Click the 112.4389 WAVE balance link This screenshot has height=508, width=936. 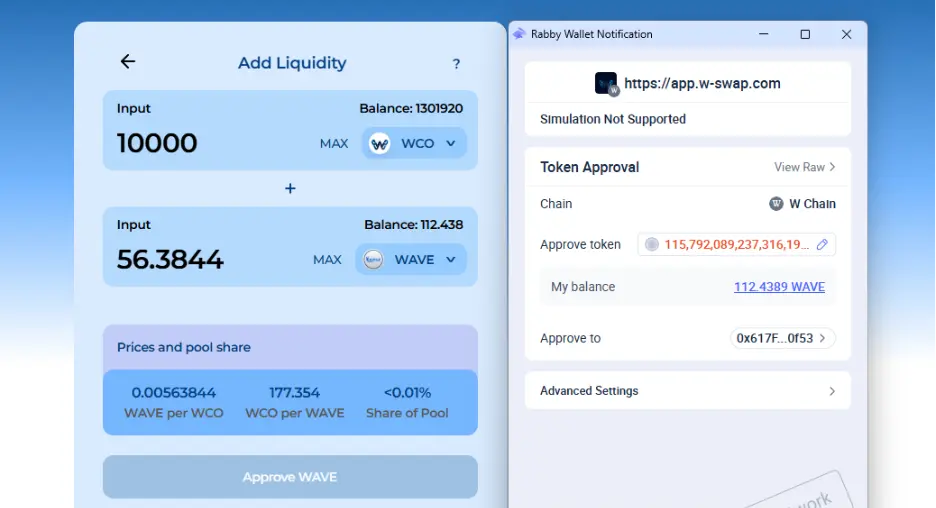point(779,287)
